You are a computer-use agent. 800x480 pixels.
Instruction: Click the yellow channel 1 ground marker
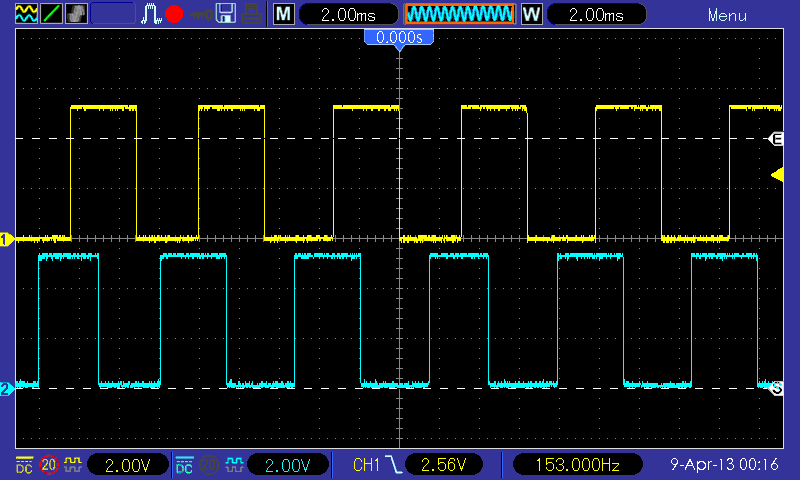[6, 239]
